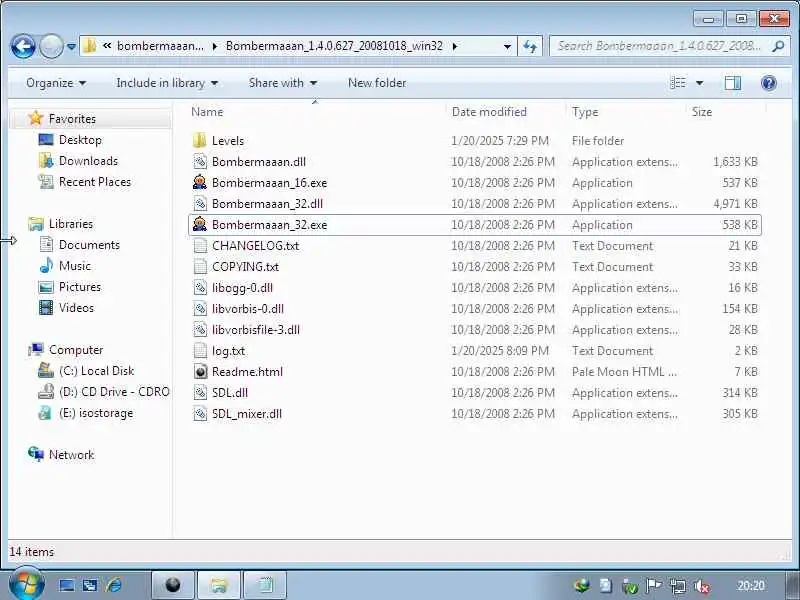The height and width of the screenshot is (600, 800).
Task: Open Recent Places in navigation pane
Action: pos(95,182)
